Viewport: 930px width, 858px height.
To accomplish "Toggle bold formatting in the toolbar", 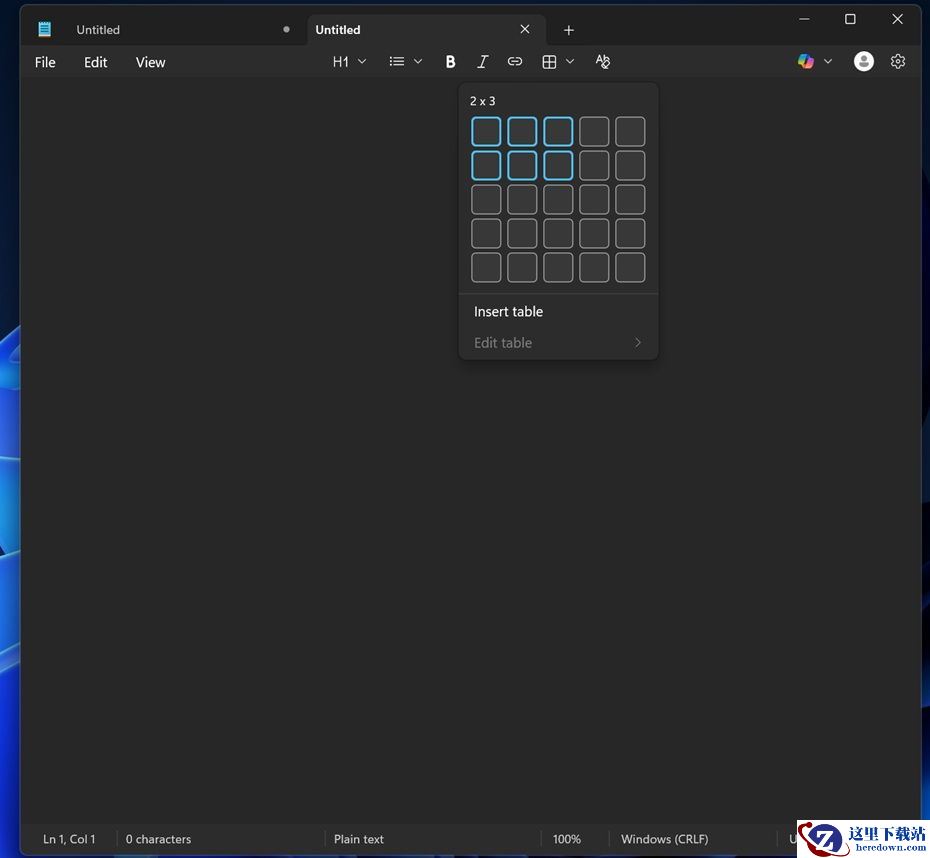I will point(450,62).
